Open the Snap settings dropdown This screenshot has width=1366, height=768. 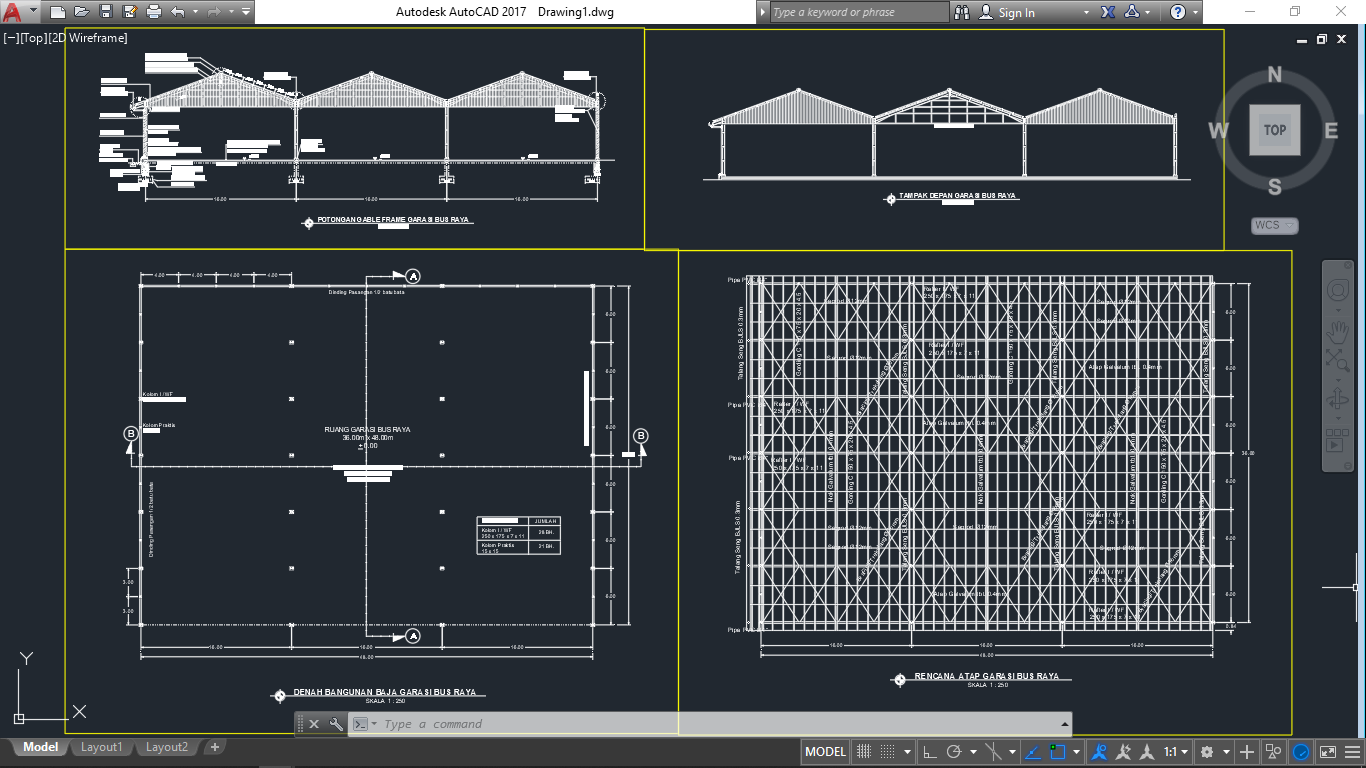tap(908, 751)
